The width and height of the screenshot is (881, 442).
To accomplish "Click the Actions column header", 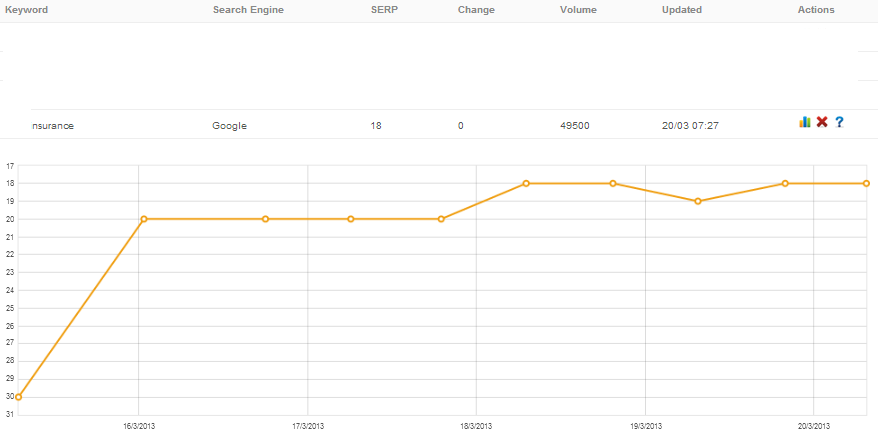I will point(816,10).
